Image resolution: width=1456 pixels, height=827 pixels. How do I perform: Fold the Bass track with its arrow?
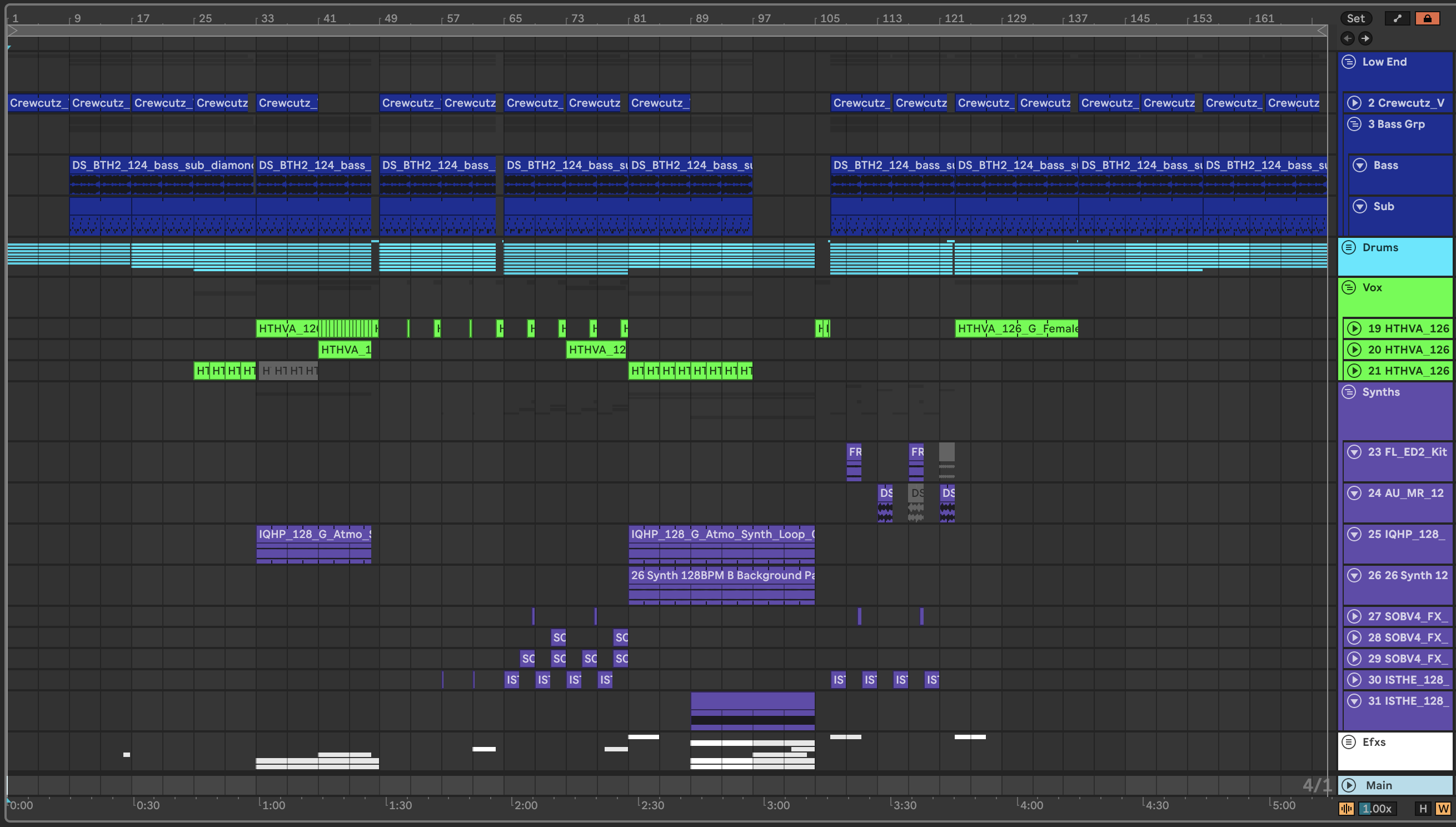coord(1359,165)
